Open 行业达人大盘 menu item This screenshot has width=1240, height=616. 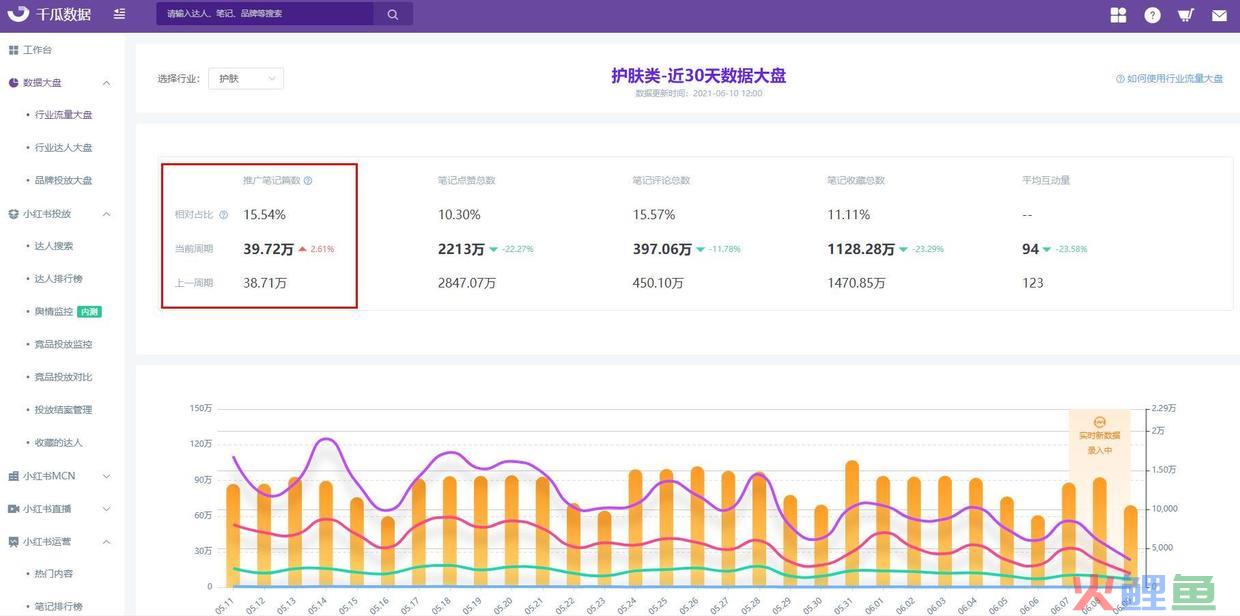click(x=63, y=148)
